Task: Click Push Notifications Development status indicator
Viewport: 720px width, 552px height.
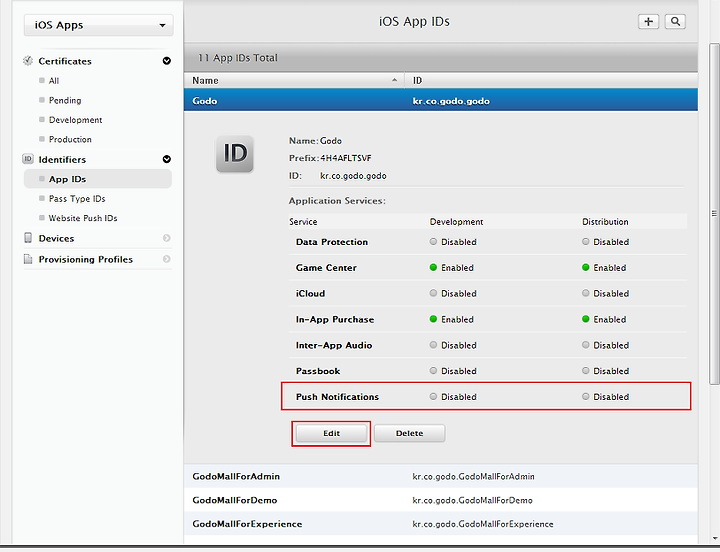Action: pos(433,396)
